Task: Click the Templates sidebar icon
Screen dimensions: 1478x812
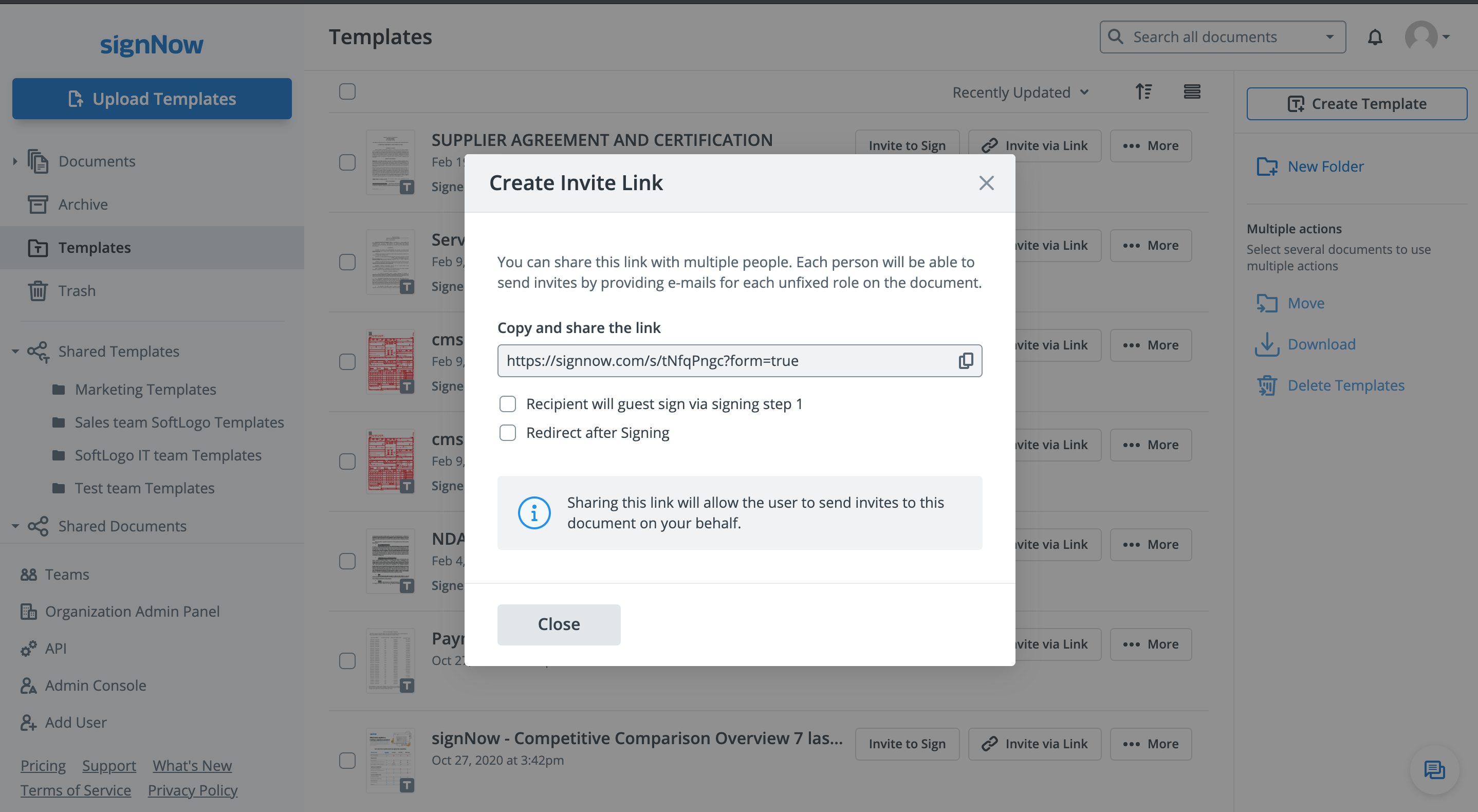Action: click(x=37, y=246)
